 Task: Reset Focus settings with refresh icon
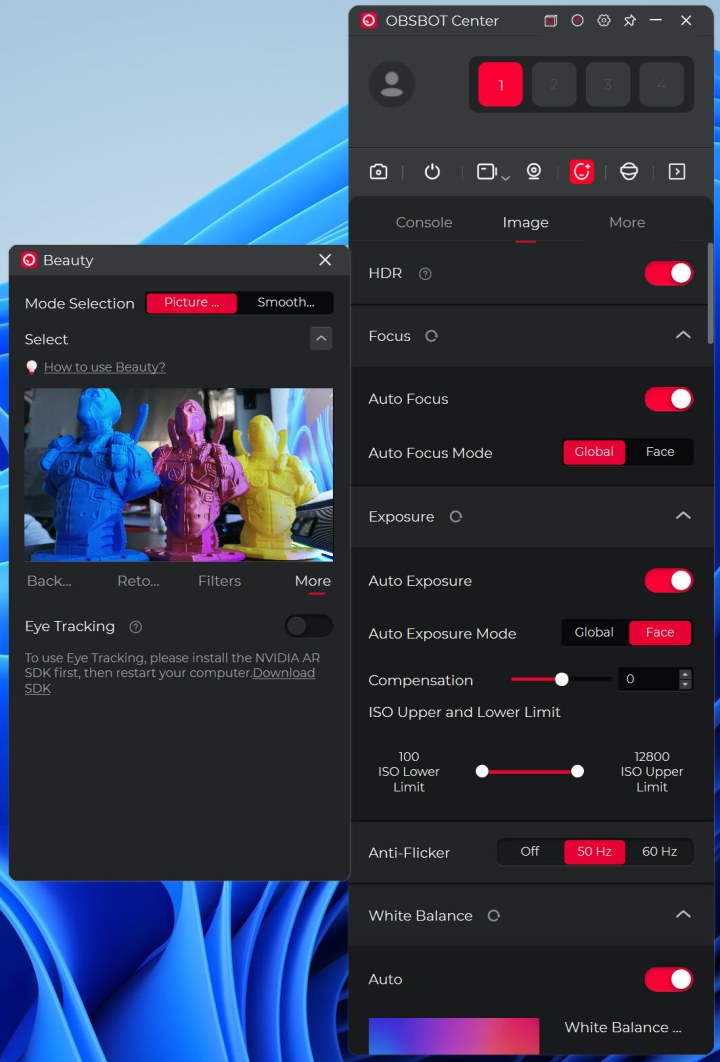432,336
